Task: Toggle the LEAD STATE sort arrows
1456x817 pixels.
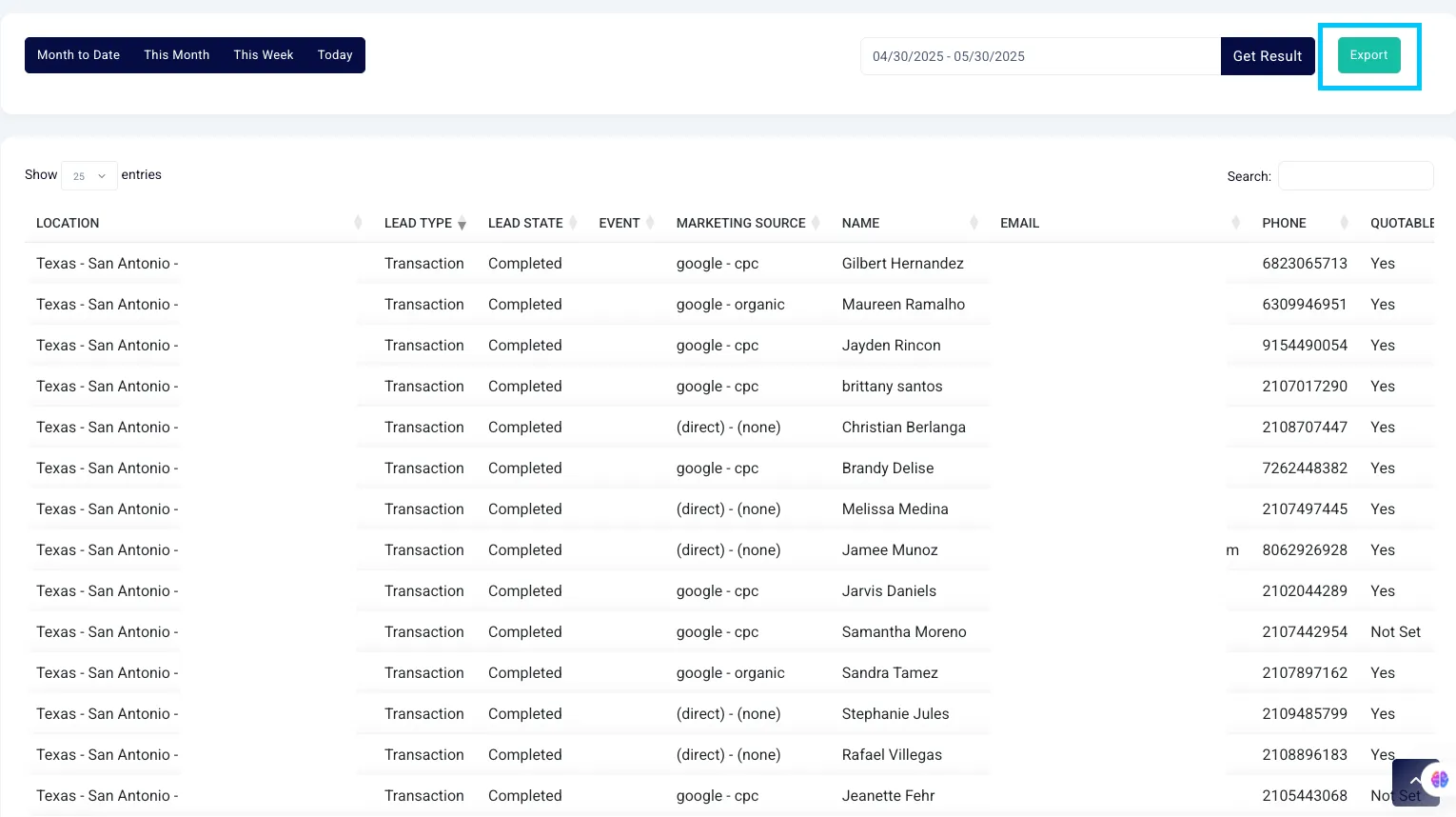Action: click(x=573, y=223)
